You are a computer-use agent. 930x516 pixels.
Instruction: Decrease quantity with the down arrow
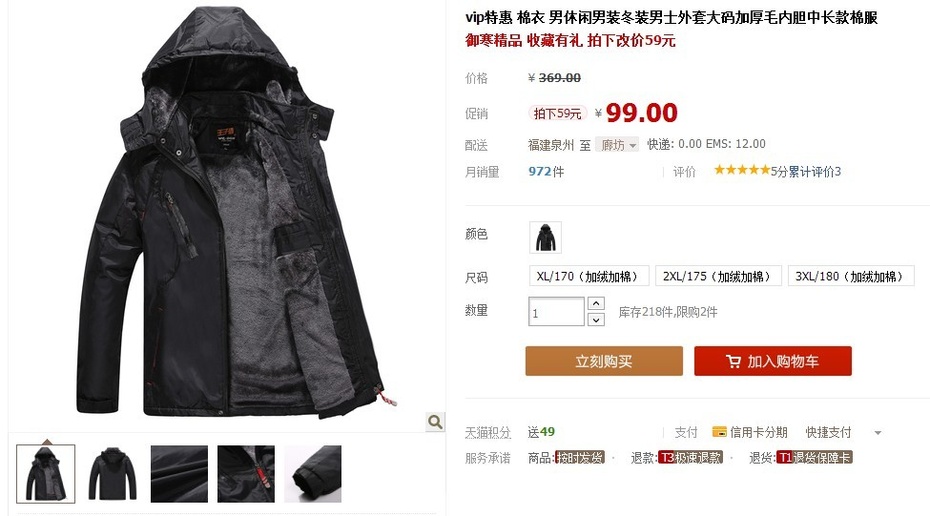[x=596, y=320]
